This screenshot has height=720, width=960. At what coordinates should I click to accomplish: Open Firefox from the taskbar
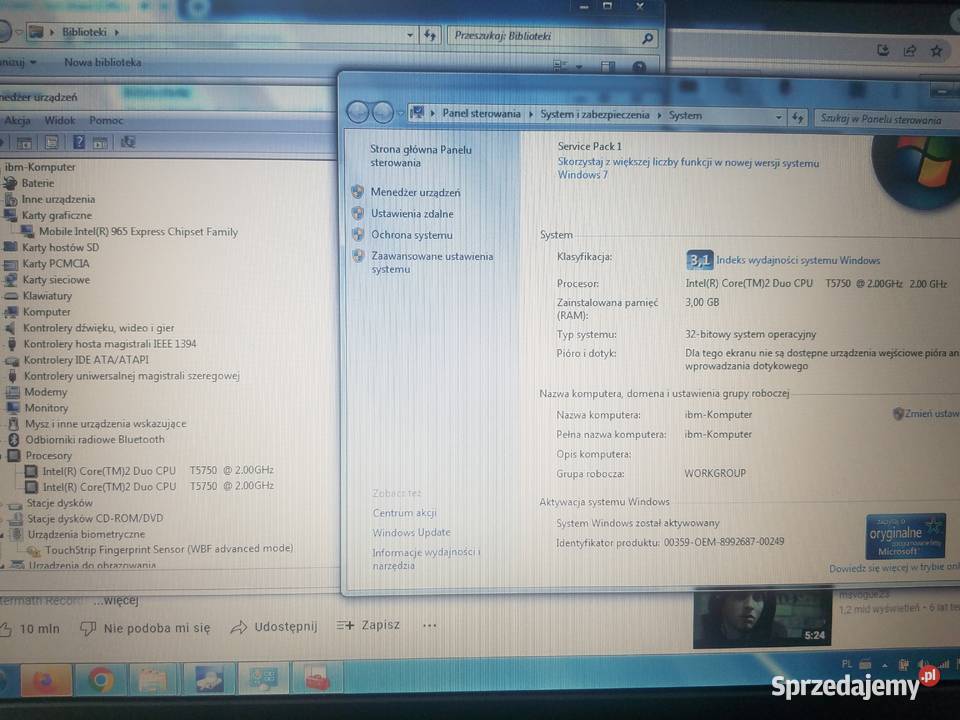click(47, 680)
